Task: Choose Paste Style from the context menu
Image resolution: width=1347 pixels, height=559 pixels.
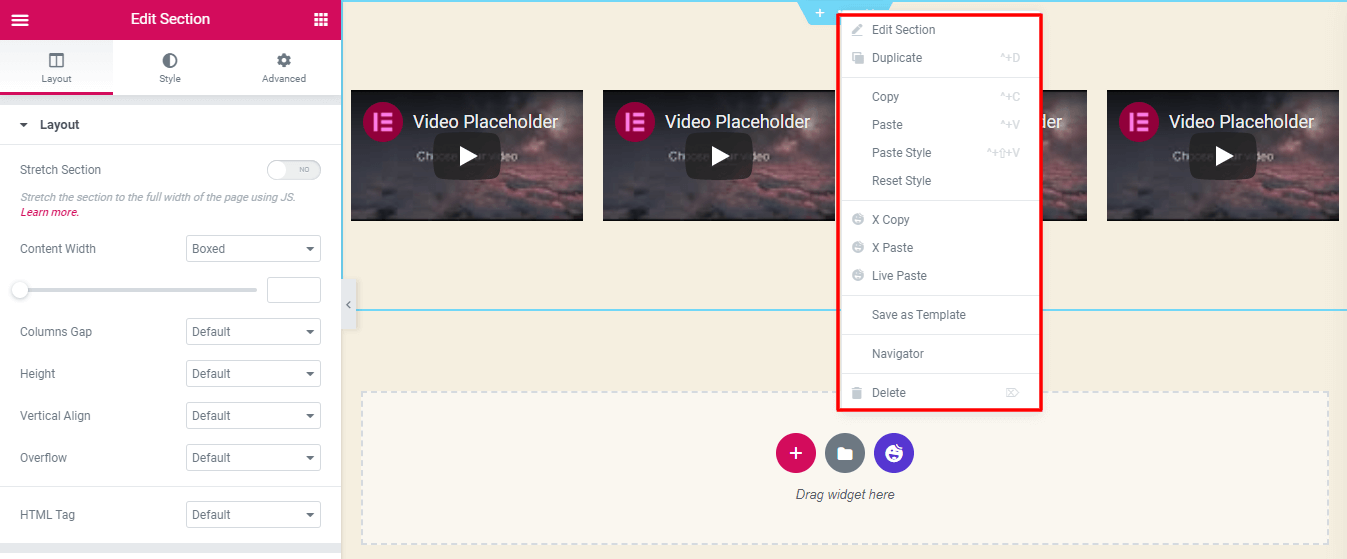Action: point(939,153)
